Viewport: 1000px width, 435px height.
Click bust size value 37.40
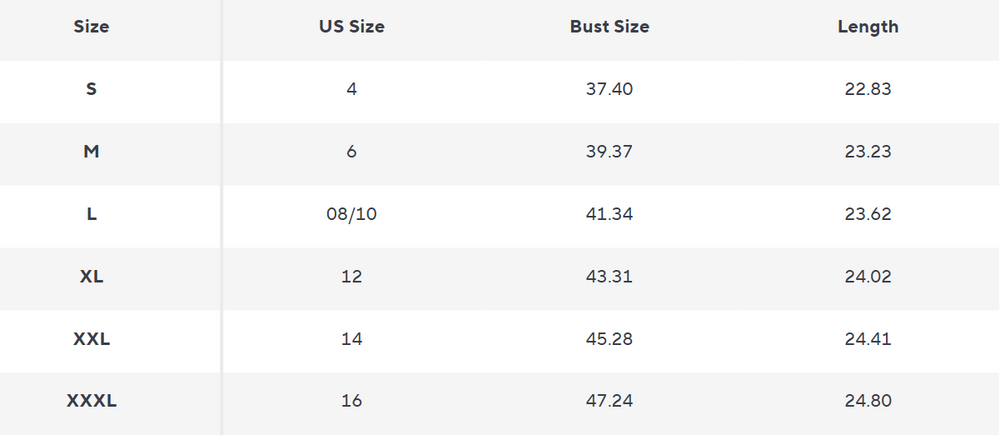tap(609, 89)
